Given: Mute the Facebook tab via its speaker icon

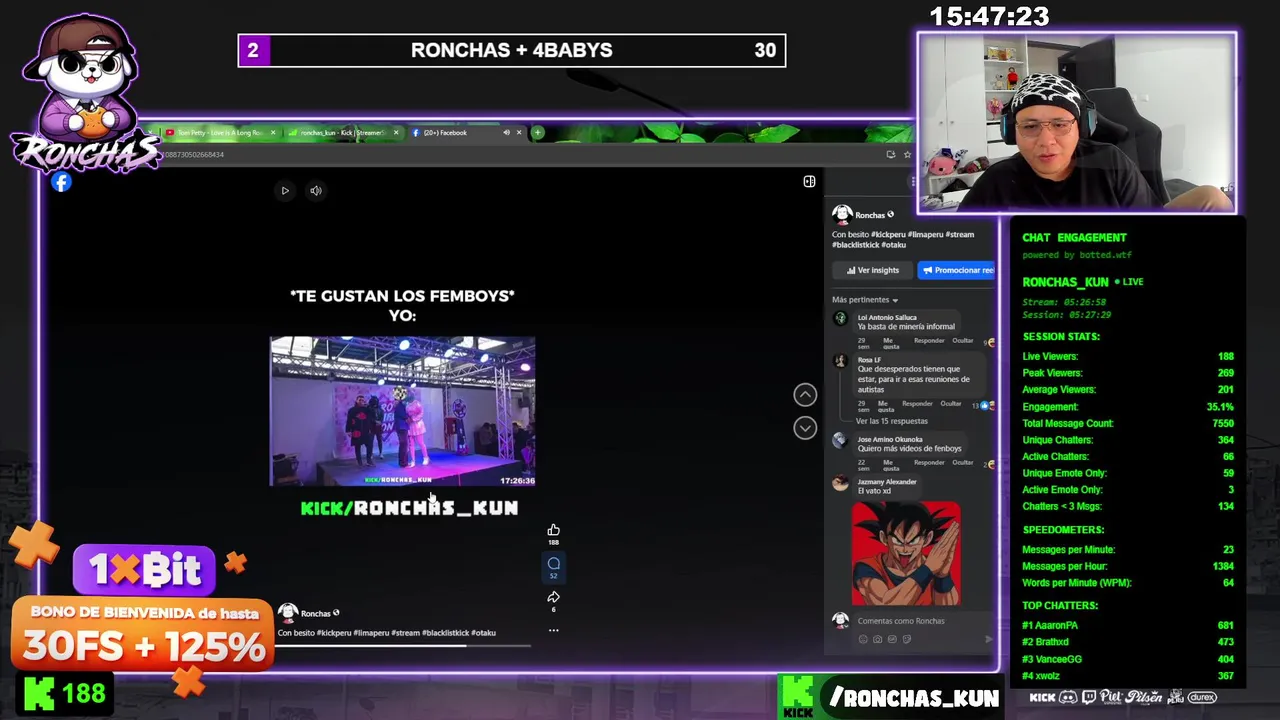Looking at the screenshot, I should [x=506, y=132].
